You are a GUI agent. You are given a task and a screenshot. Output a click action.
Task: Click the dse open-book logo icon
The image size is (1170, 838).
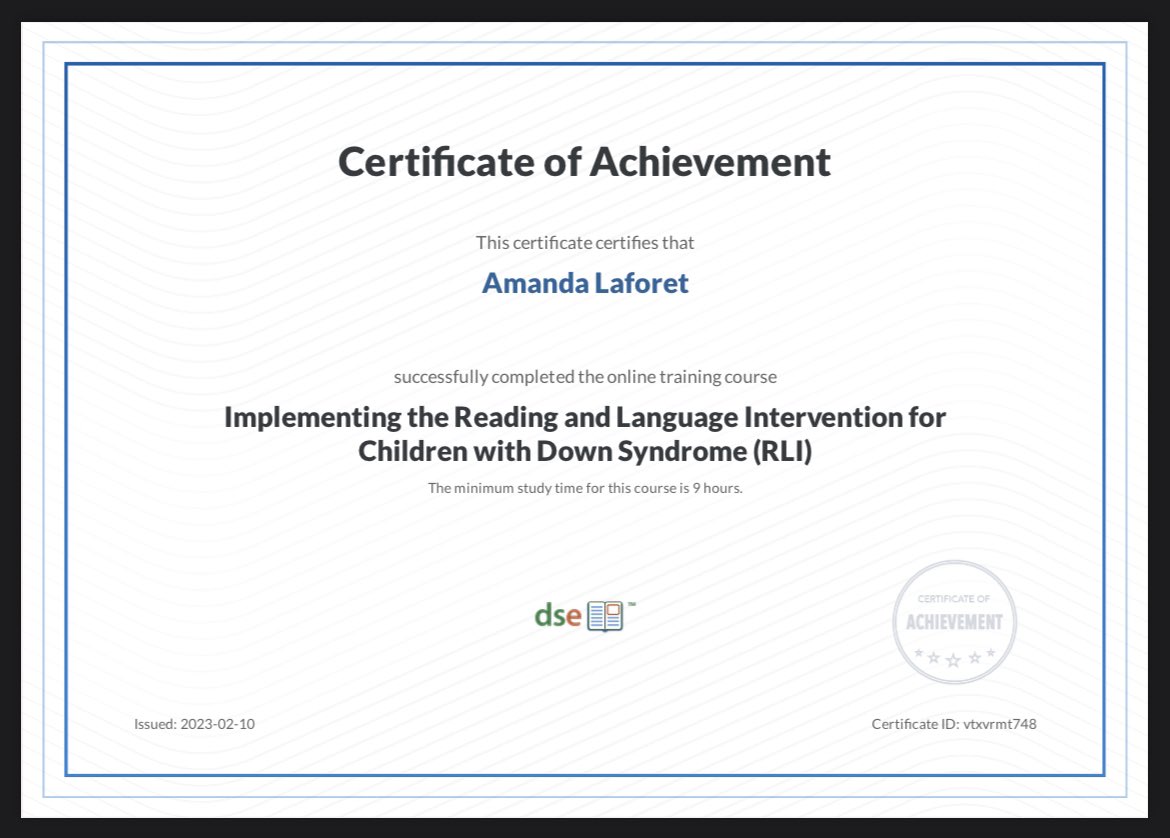604,615
